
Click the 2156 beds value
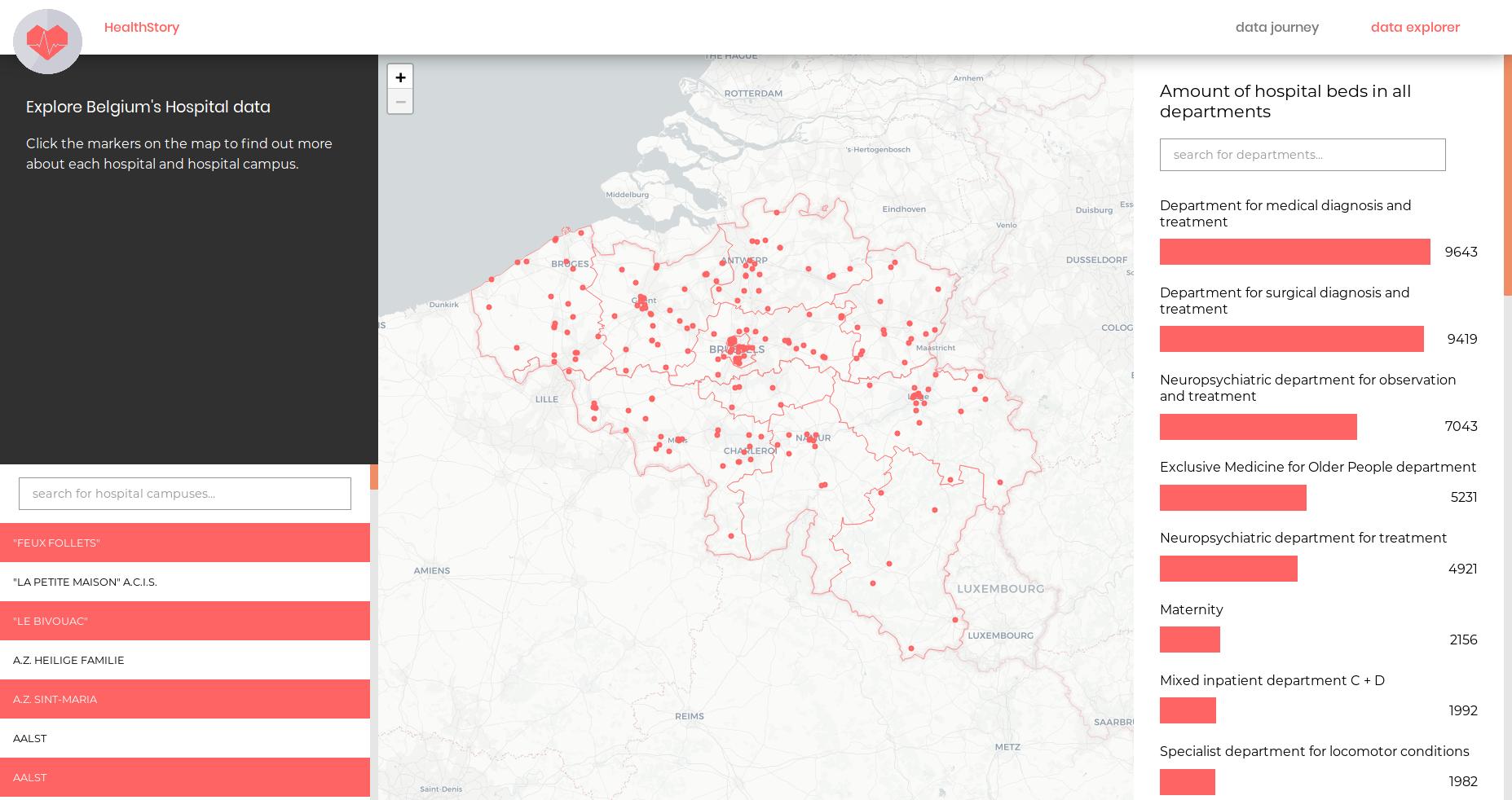[1463, 640]
